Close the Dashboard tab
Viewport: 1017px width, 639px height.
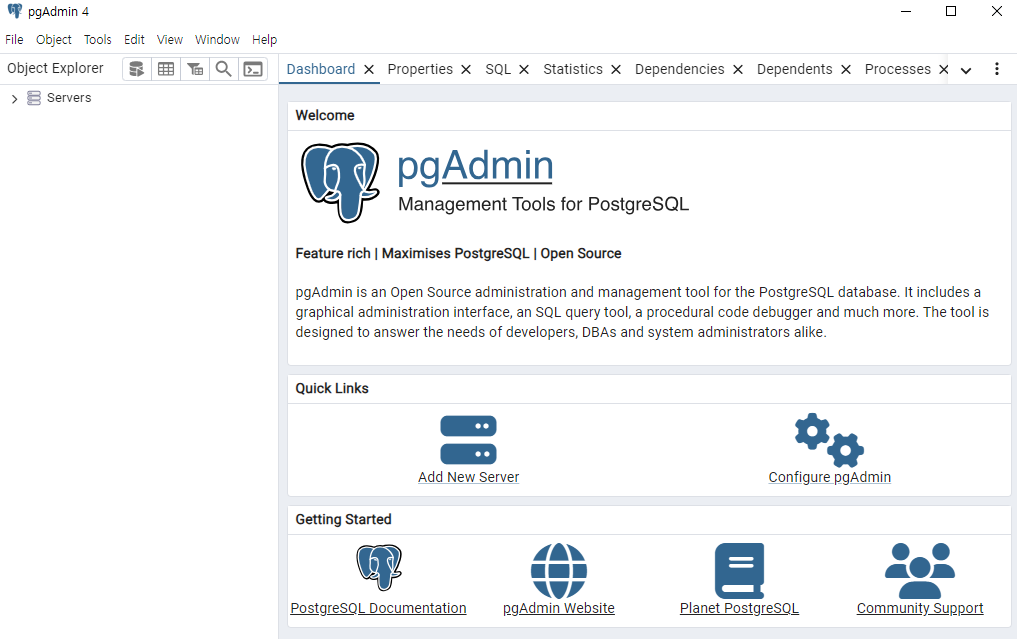(369, 69)
